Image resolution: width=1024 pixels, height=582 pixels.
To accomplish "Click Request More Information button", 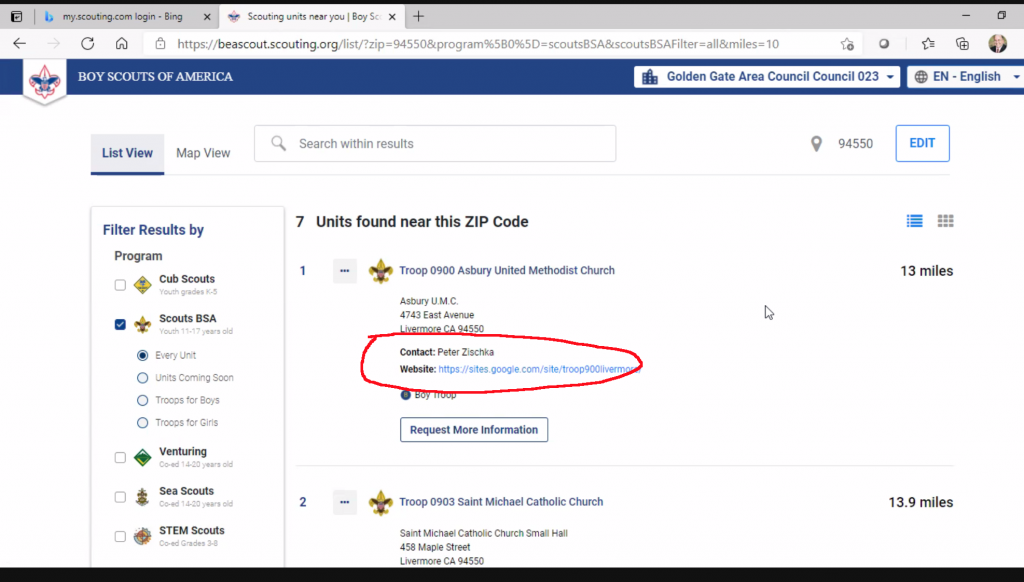I will 474,430.
